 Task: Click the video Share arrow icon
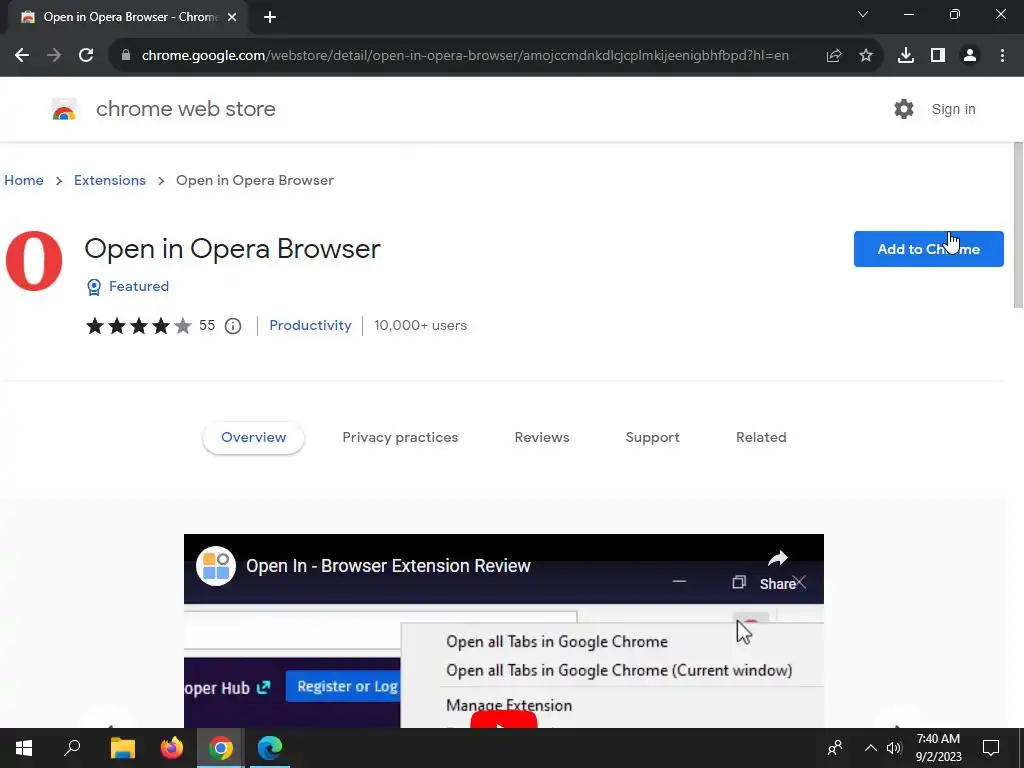(x=777, y=558)
